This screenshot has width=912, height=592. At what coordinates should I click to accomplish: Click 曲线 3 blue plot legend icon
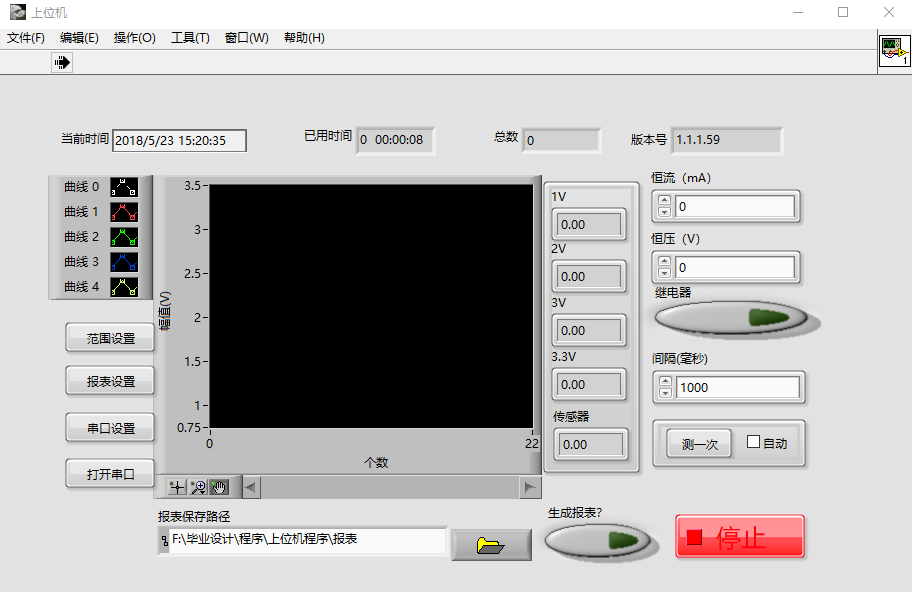point(124,262)
